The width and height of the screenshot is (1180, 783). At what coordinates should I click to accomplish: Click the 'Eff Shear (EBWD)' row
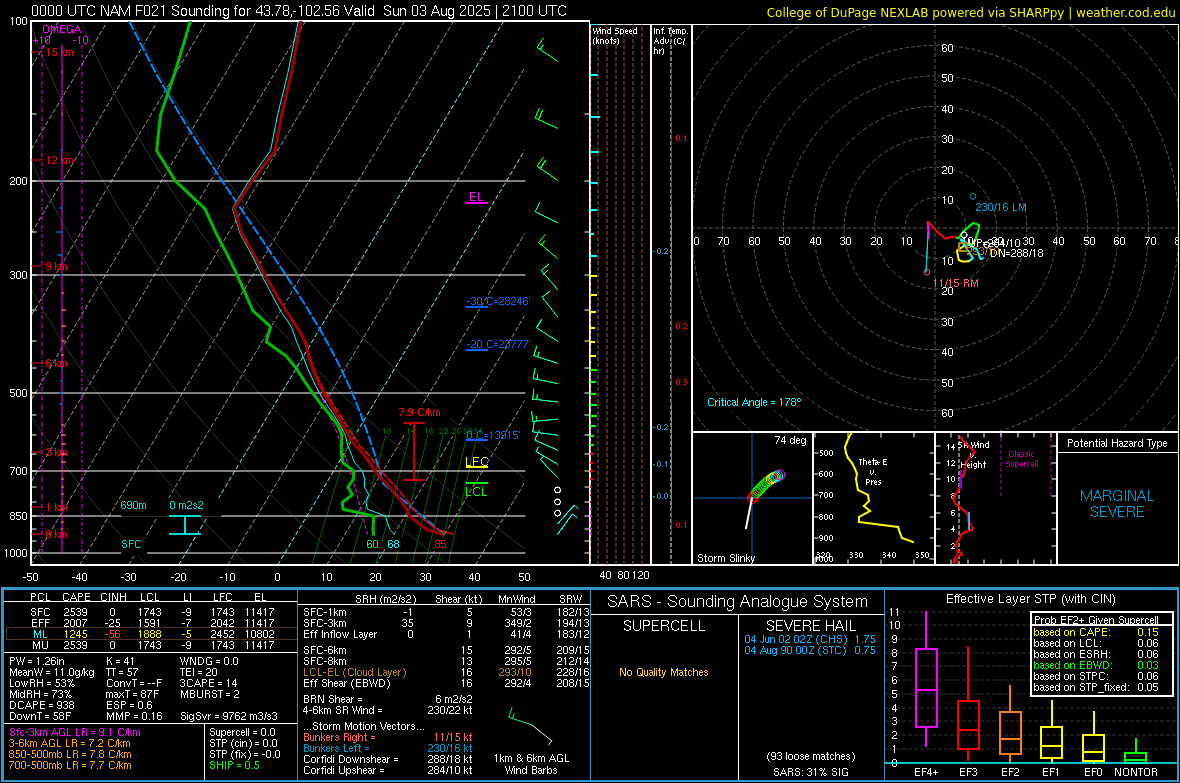pos(444,683)
